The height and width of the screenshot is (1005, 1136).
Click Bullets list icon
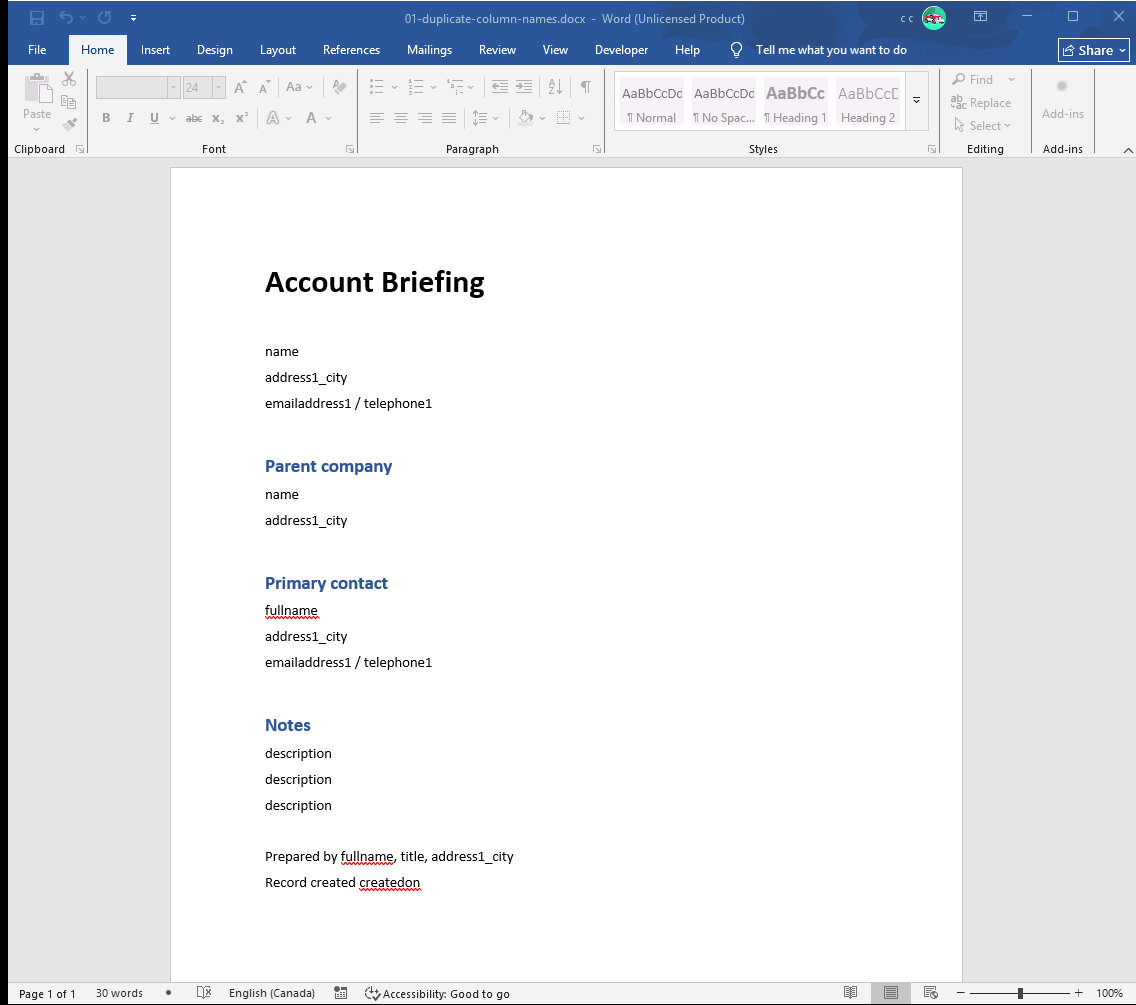click(x=376, y=88)
